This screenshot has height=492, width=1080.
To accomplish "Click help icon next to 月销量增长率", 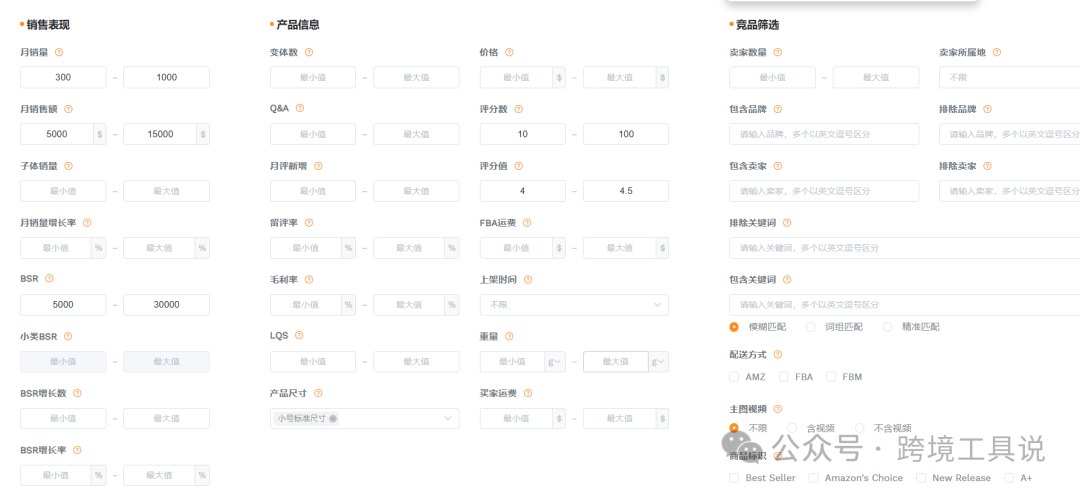I will [87, 223].
